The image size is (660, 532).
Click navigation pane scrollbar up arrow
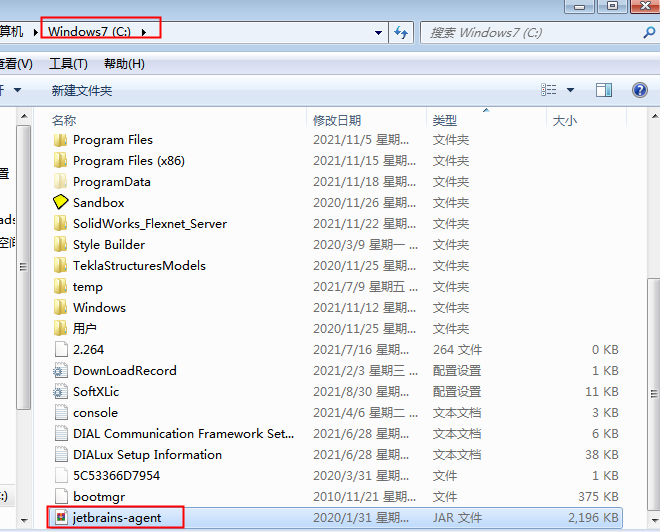pos(24,116)
